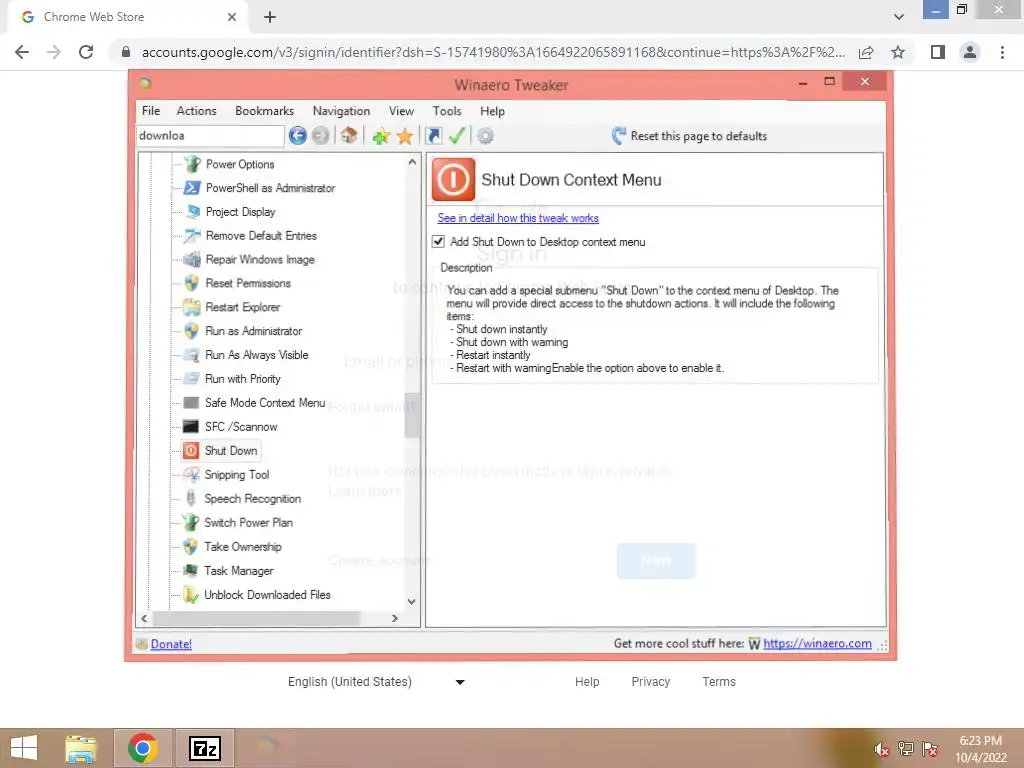Click the Back navigation arrow in Winaero toolbar

pos(298,136)
